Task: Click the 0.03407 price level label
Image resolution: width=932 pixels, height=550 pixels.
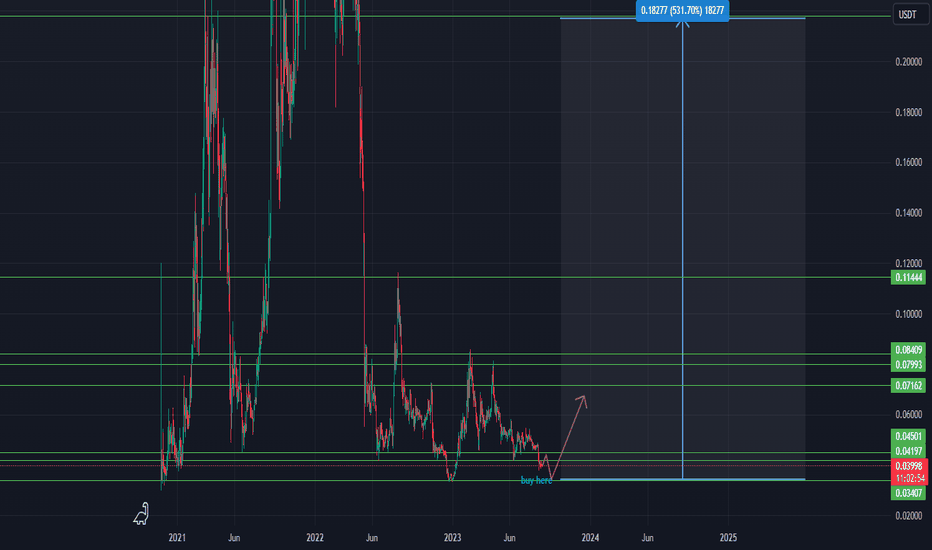Action: click(x=908, y=493)
